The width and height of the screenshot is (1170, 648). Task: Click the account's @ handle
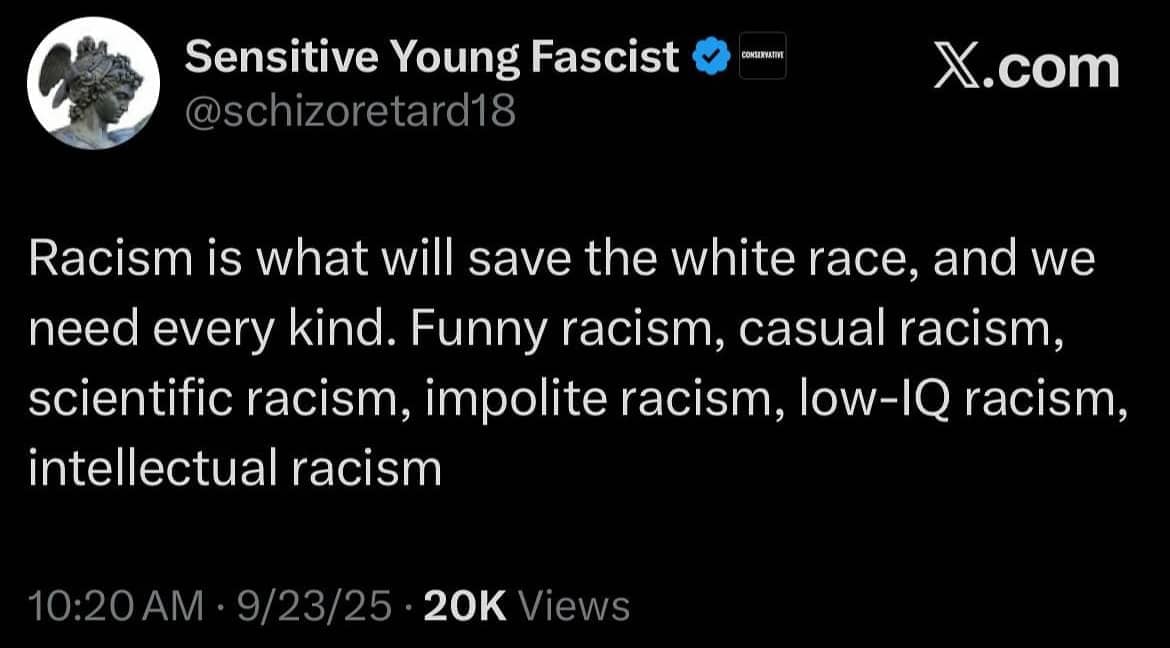point(351,111)
